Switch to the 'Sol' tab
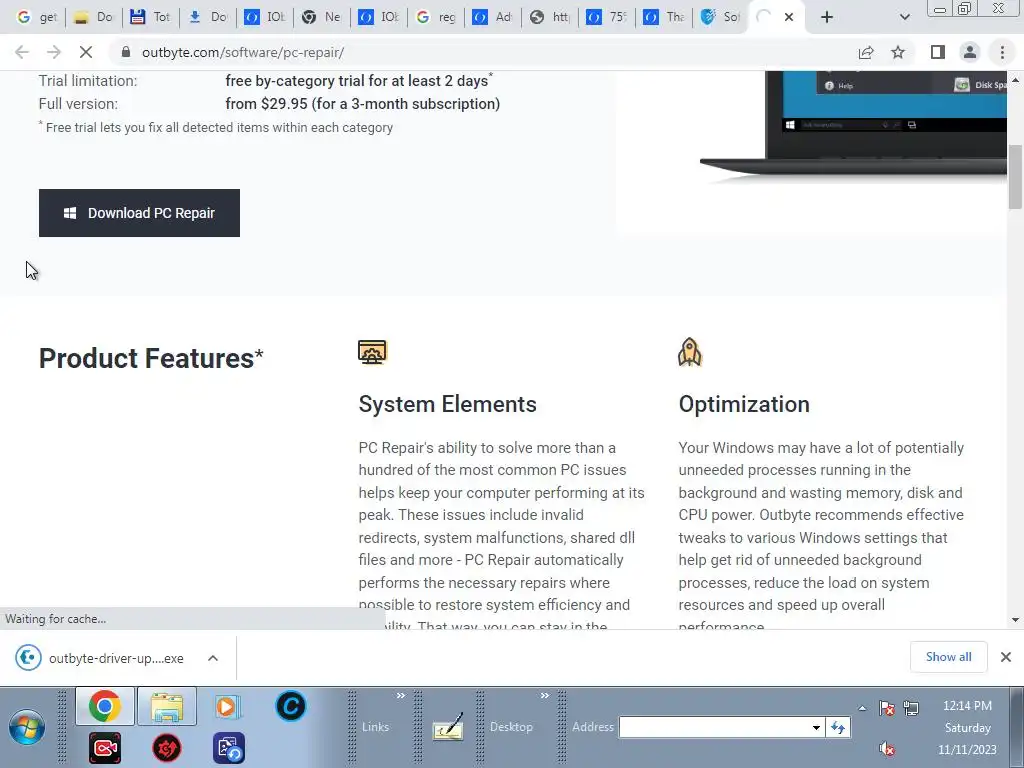Image resolution: width=1024 pixels, height=768 pixels. (721, 18)
